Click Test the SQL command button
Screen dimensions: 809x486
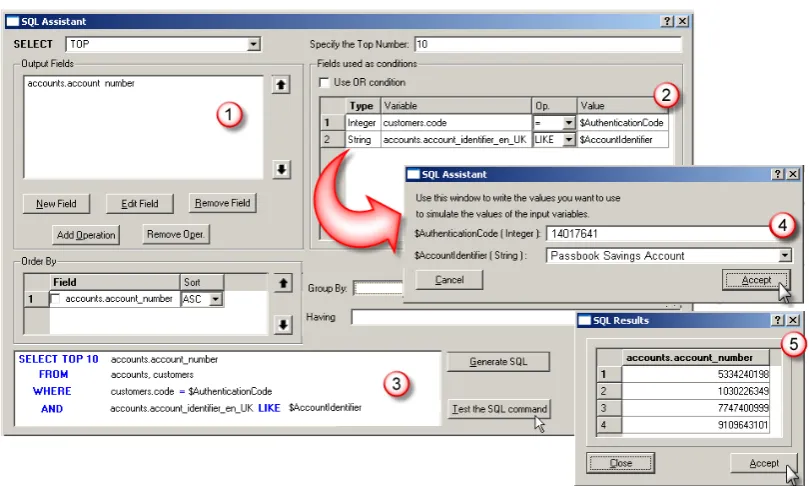pyautogui.click(x=499, y=409)
